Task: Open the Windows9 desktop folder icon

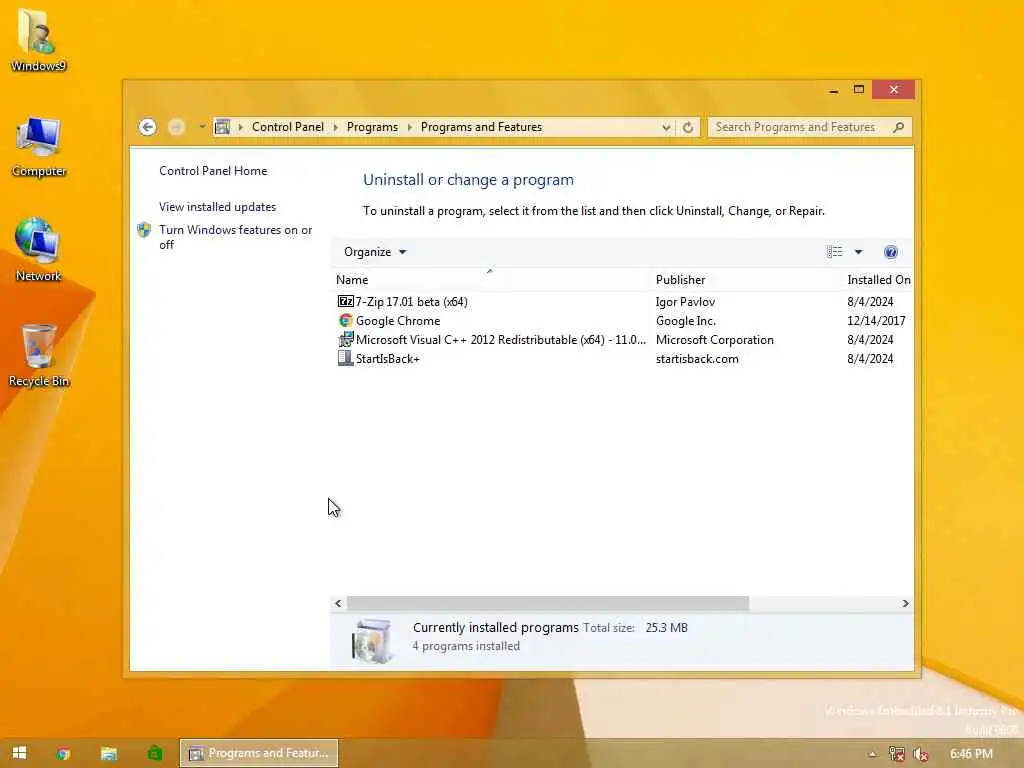Action: [x=38, y=40]
